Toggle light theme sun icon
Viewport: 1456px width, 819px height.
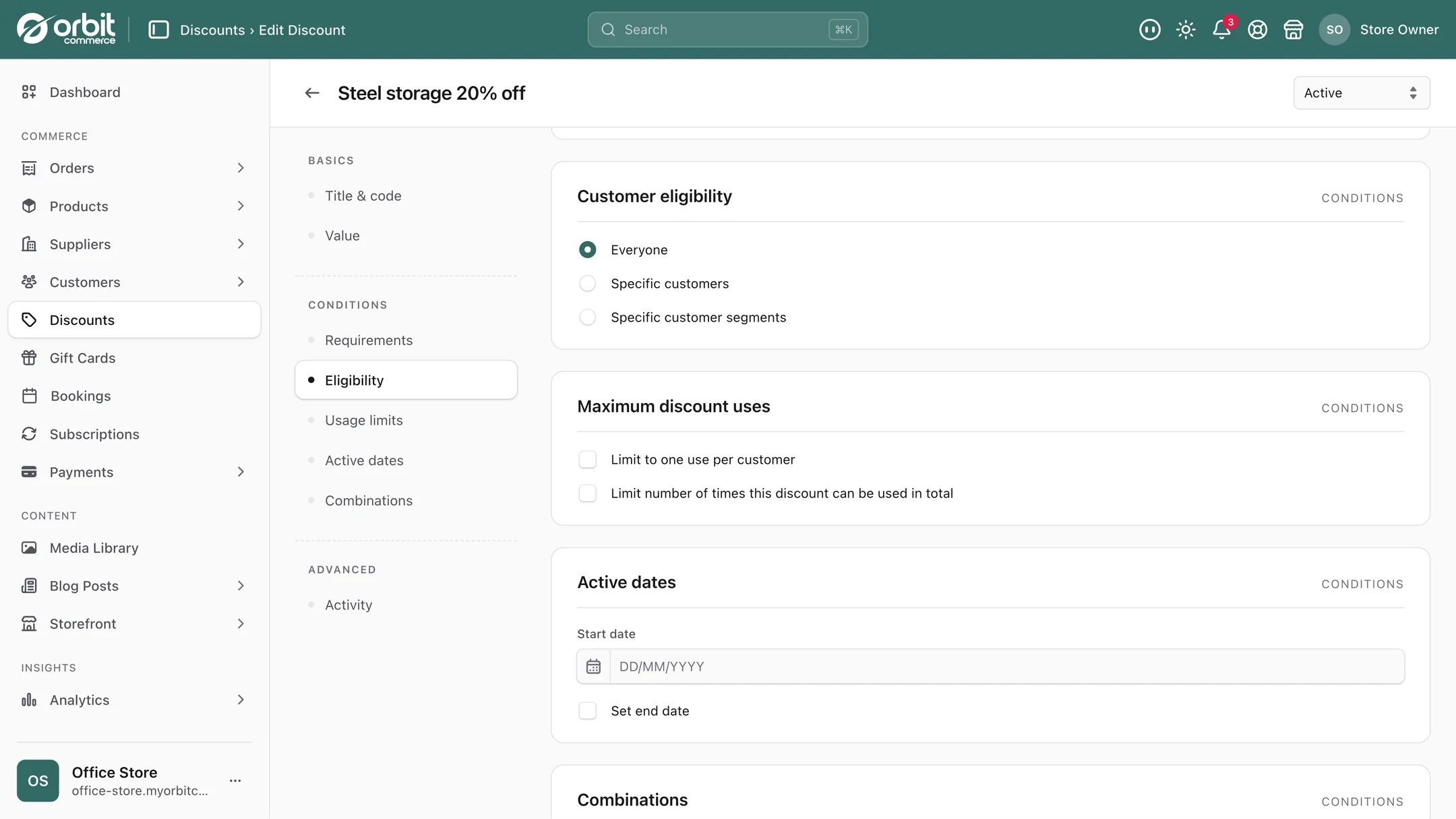(x=1186, y=30)
